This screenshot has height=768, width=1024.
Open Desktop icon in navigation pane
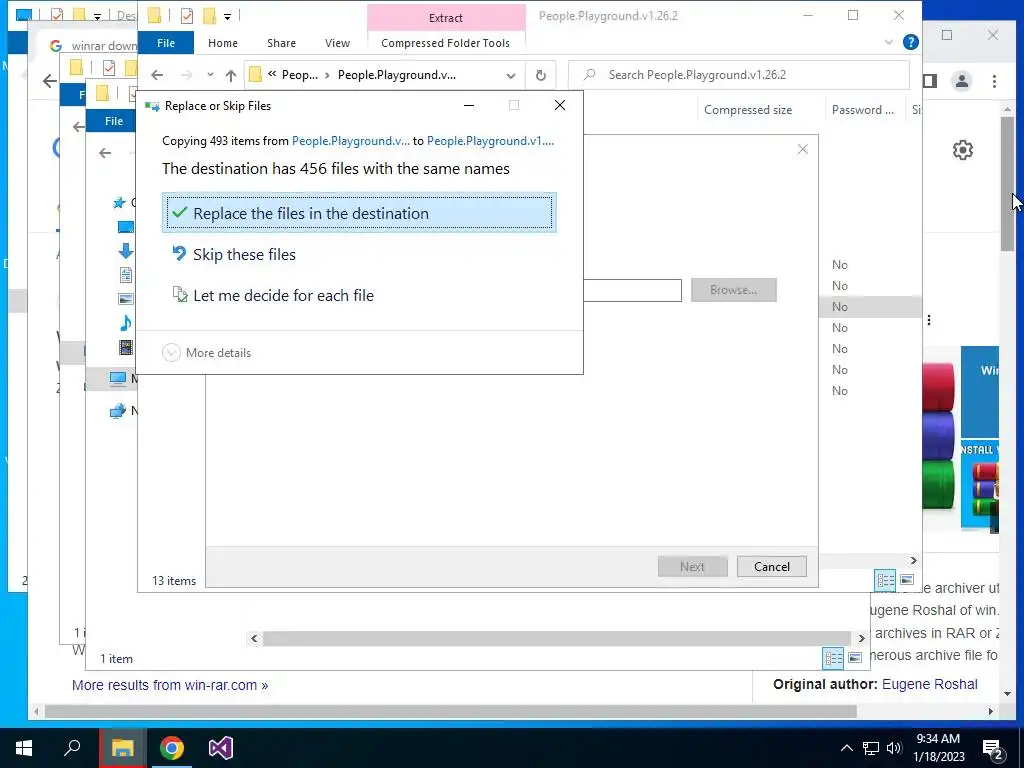(x=125, y=227)
